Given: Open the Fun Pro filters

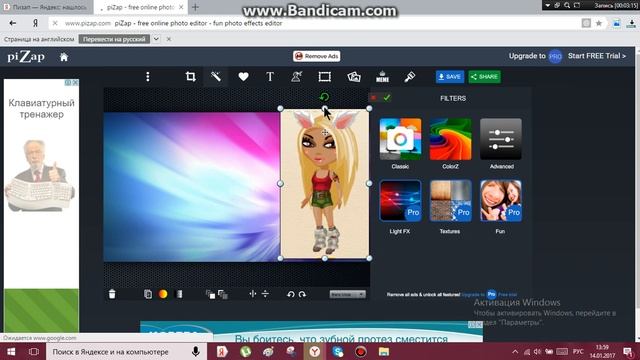Looking at the screenshot, I should (x=501, y=201).
